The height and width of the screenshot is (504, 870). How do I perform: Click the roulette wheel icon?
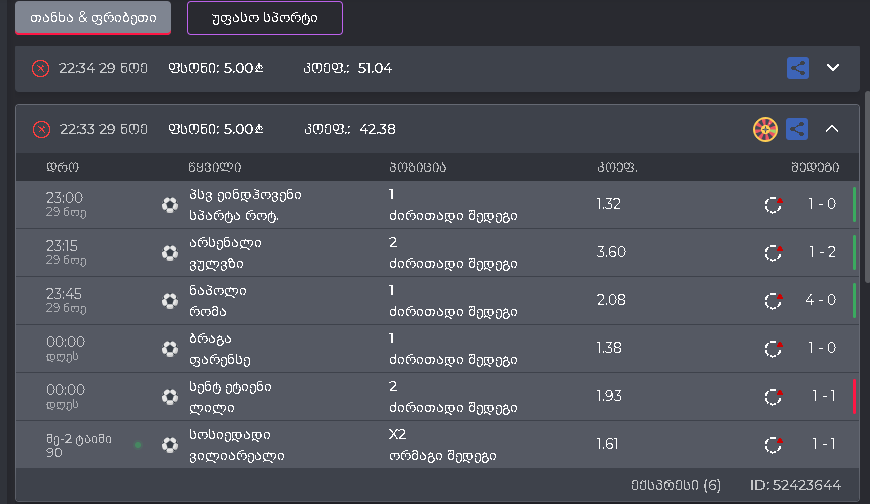pyautogui.click(x=765, y=129)
